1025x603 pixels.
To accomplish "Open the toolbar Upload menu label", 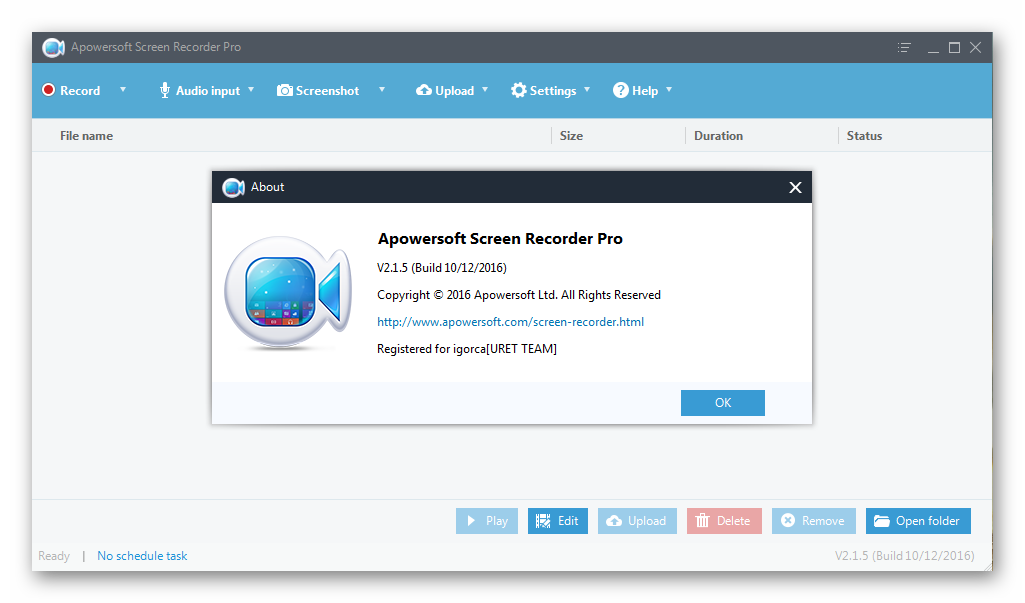I will 454,91.
